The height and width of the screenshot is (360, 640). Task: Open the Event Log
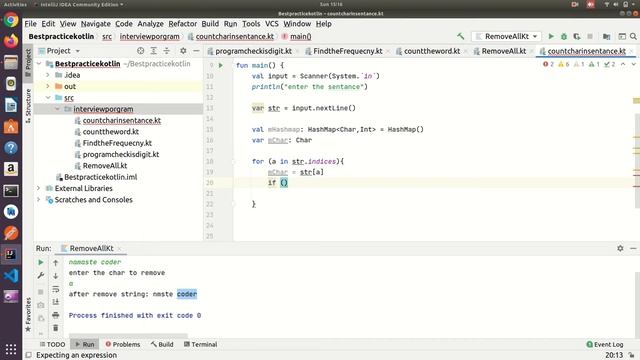604,344
